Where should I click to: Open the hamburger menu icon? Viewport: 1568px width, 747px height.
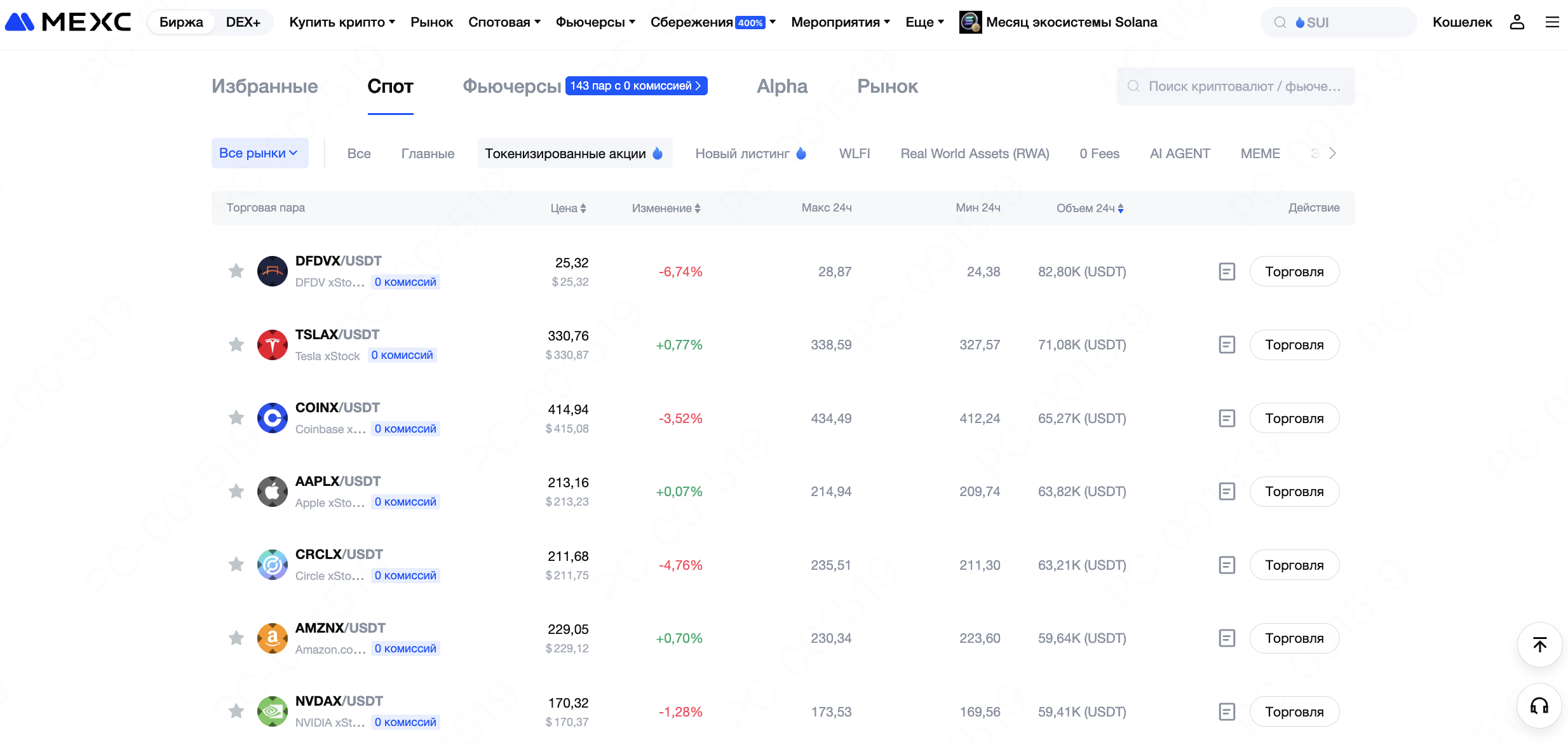click(1552, 22)
